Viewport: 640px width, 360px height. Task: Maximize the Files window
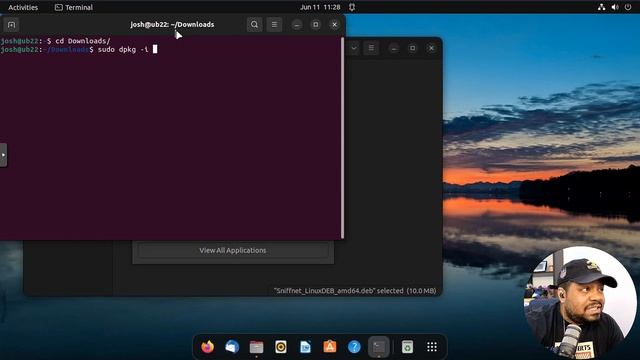click(413, 48)
